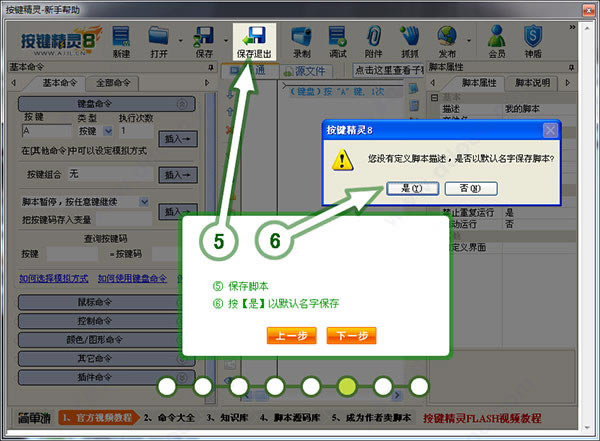Click the 调试 debug icon
Viewport: 600px width, 441px height.
(x=338, y=42)
